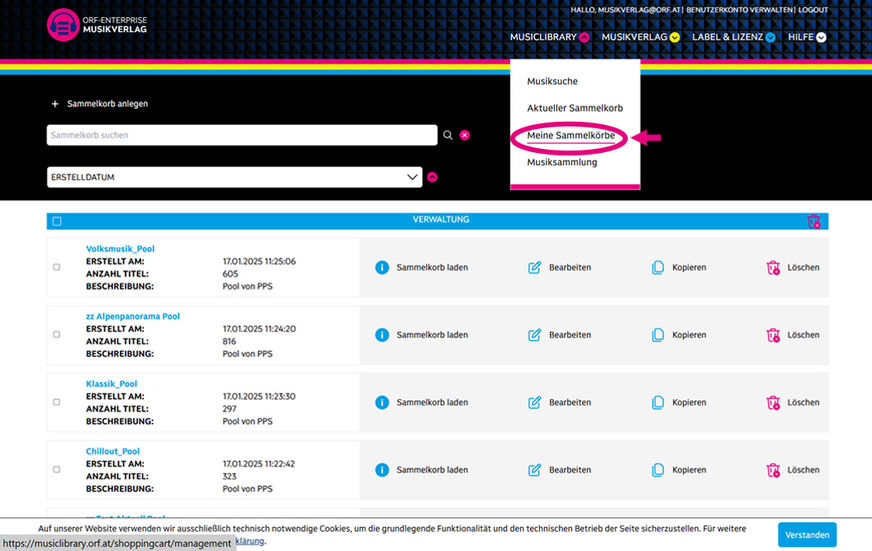
Task: Click the search magnifier next to Sammelkorb suchen
Action: 448,135
